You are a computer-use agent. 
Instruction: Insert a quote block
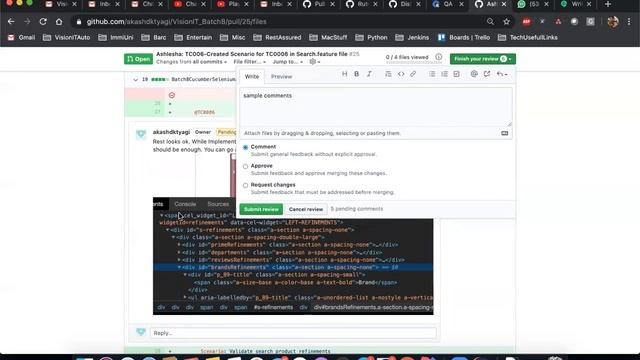[x=388, y=74]
